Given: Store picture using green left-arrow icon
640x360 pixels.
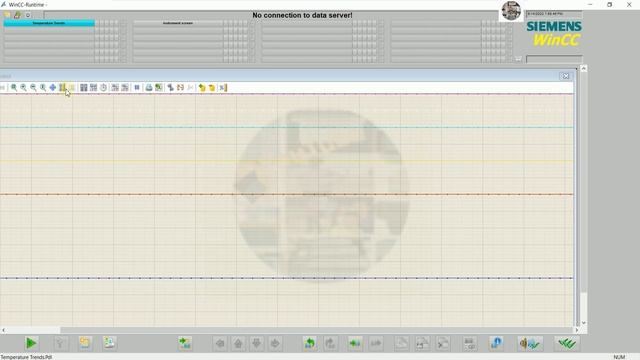Looking at the screenshot, I should tap(355, 343).
